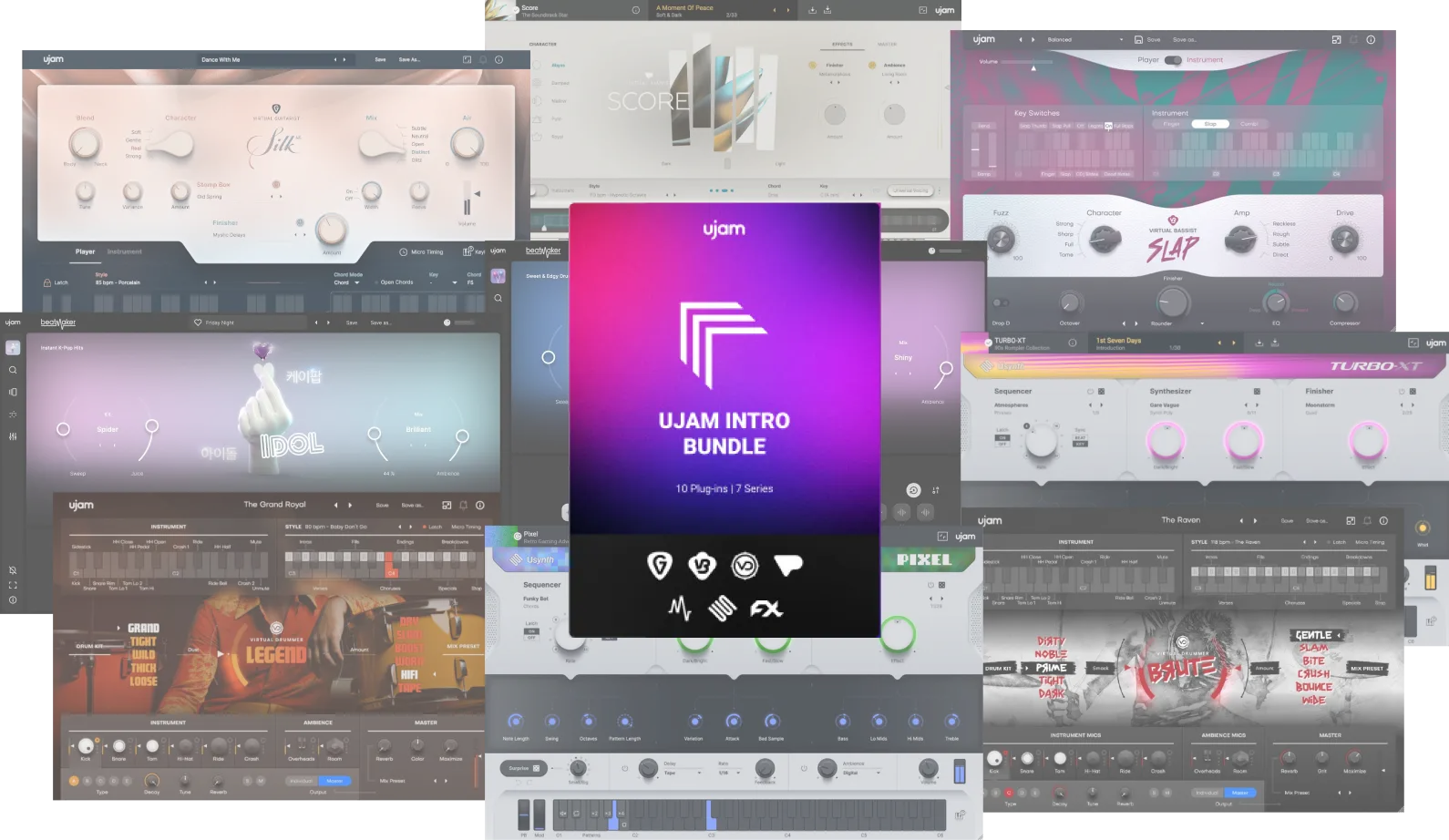The image size is (1449, 840).
Task: Click notification bell in Silk window header
Action: pos(483,59)
